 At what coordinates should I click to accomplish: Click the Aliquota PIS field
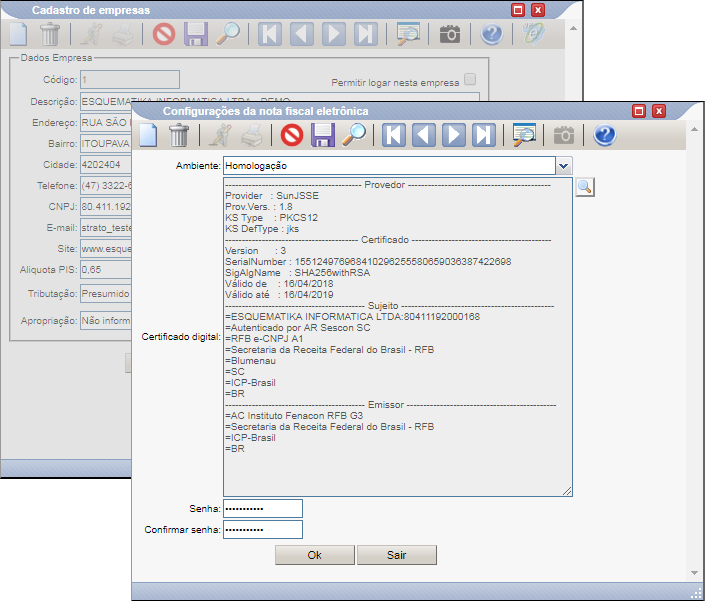coord(106,270)
